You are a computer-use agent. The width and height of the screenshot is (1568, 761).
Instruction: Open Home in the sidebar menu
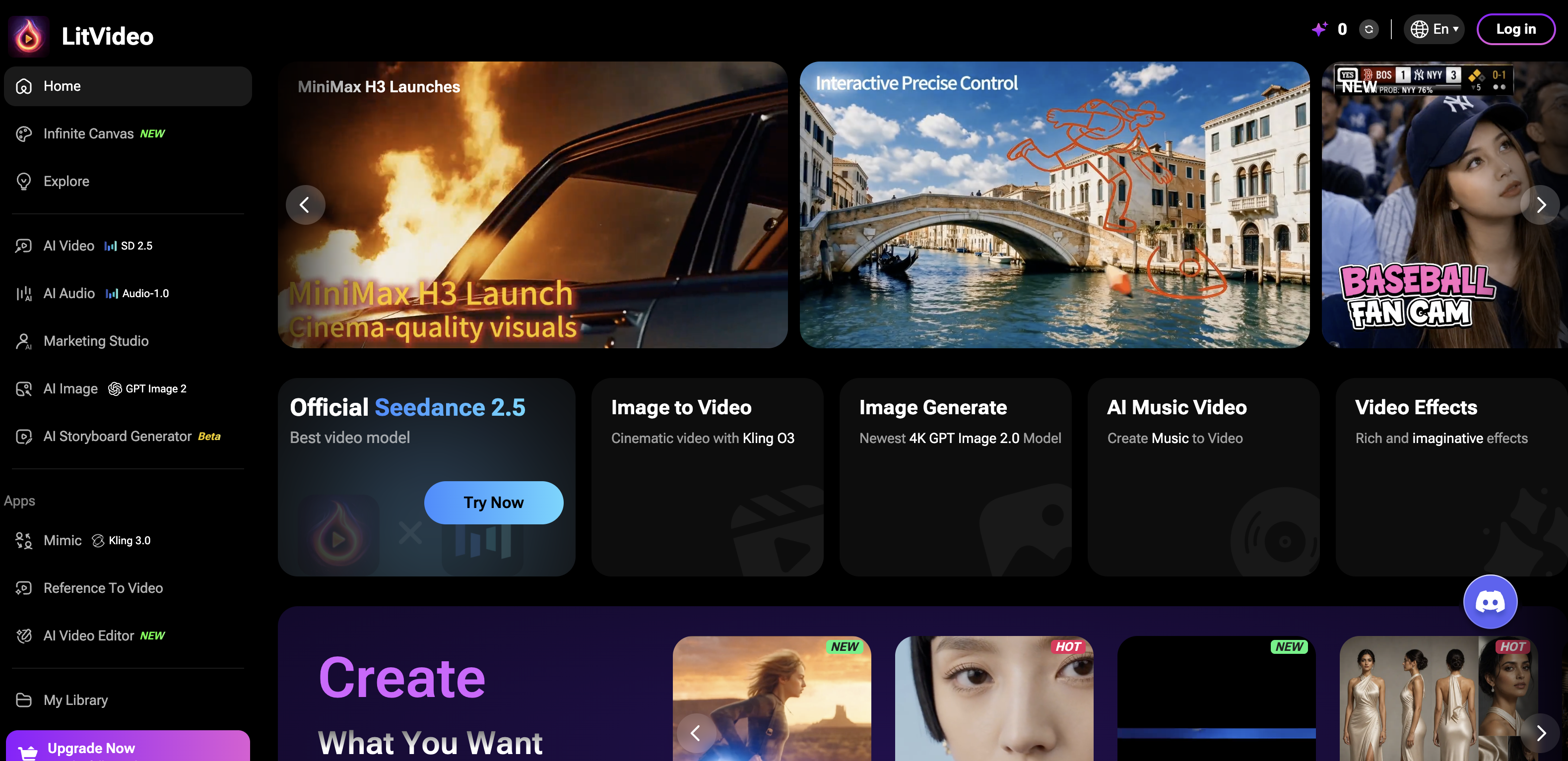[x=128, y=86]
